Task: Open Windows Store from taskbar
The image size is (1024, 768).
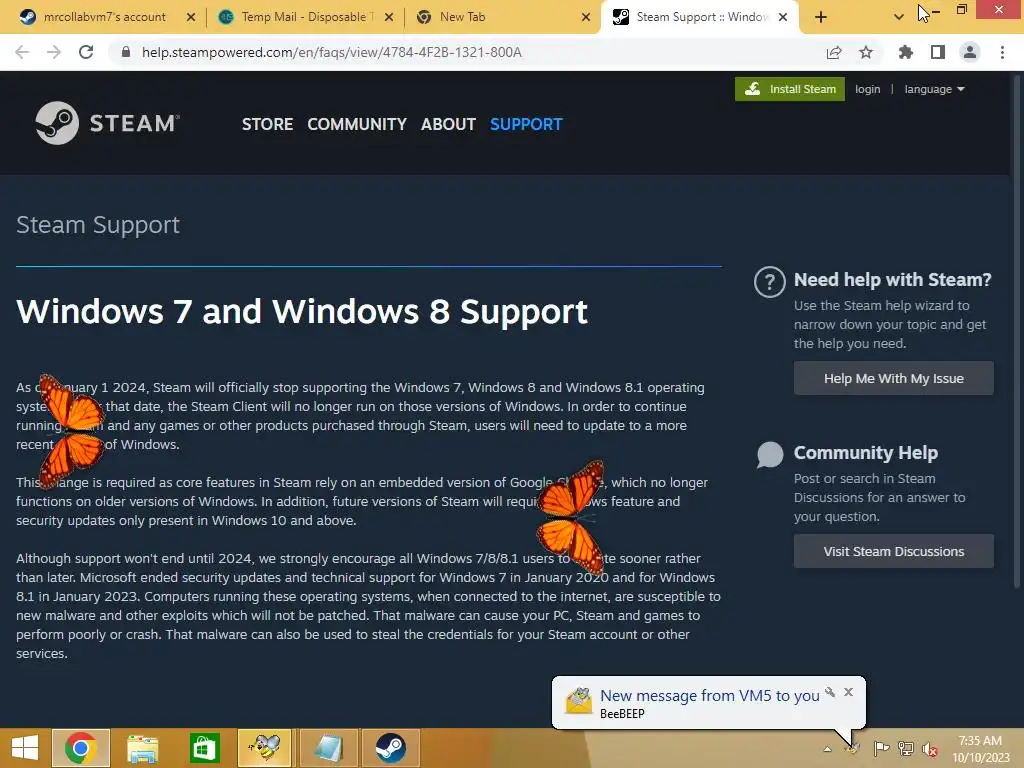Action: [204, 748]
